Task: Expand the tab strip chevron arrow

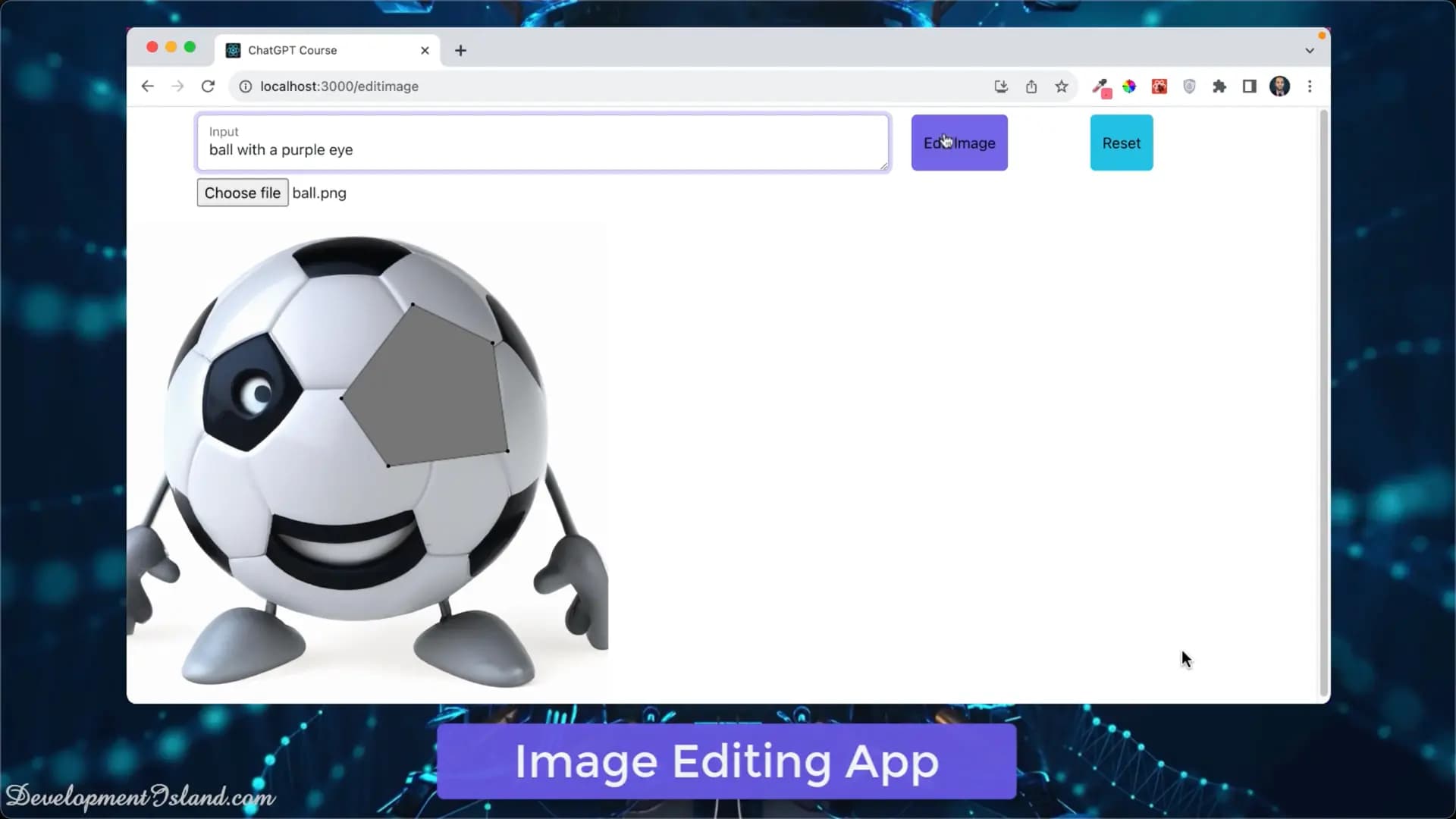Action: tap(1310, 50)
